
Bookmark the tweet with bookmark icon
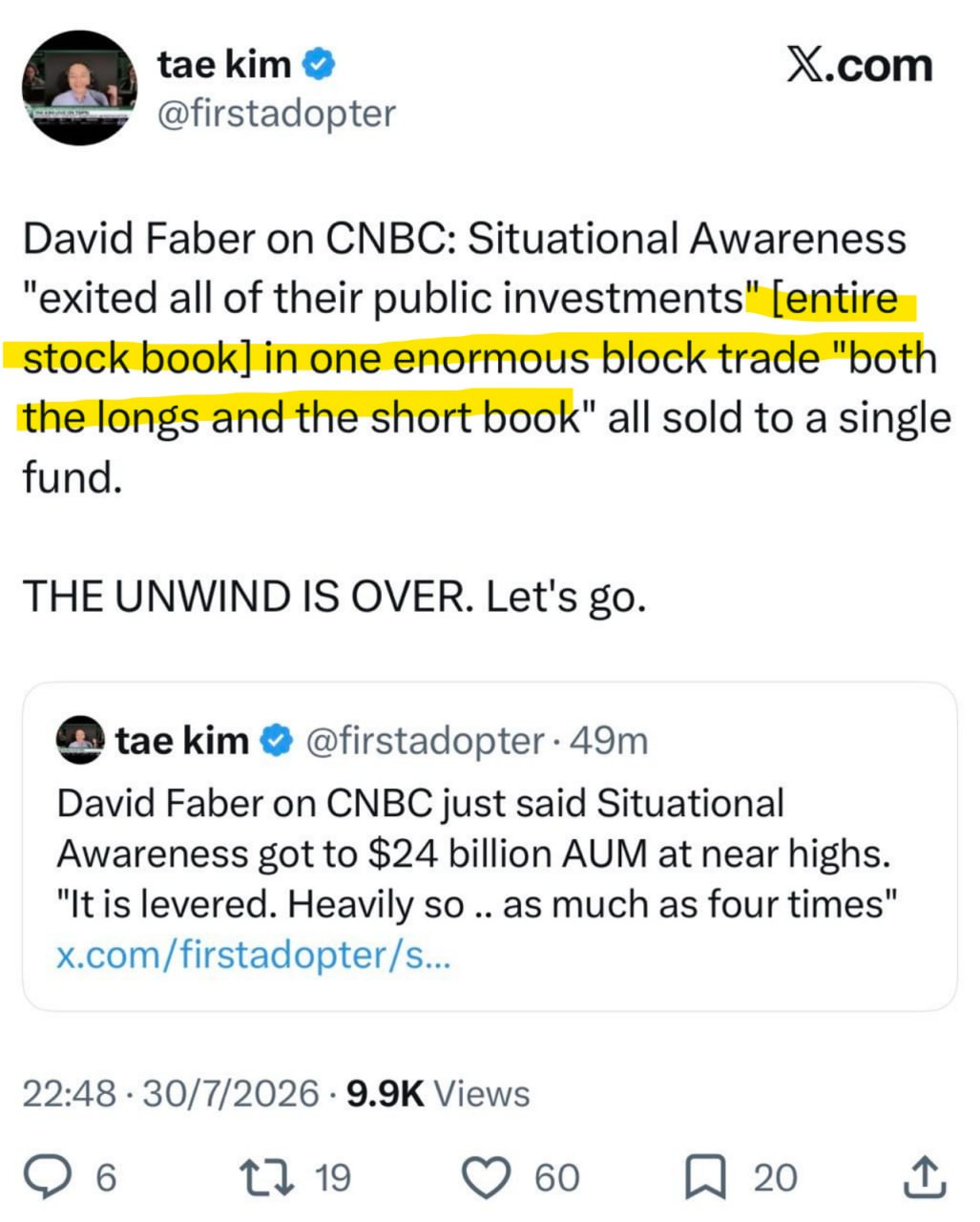(x=705, y=1177)
